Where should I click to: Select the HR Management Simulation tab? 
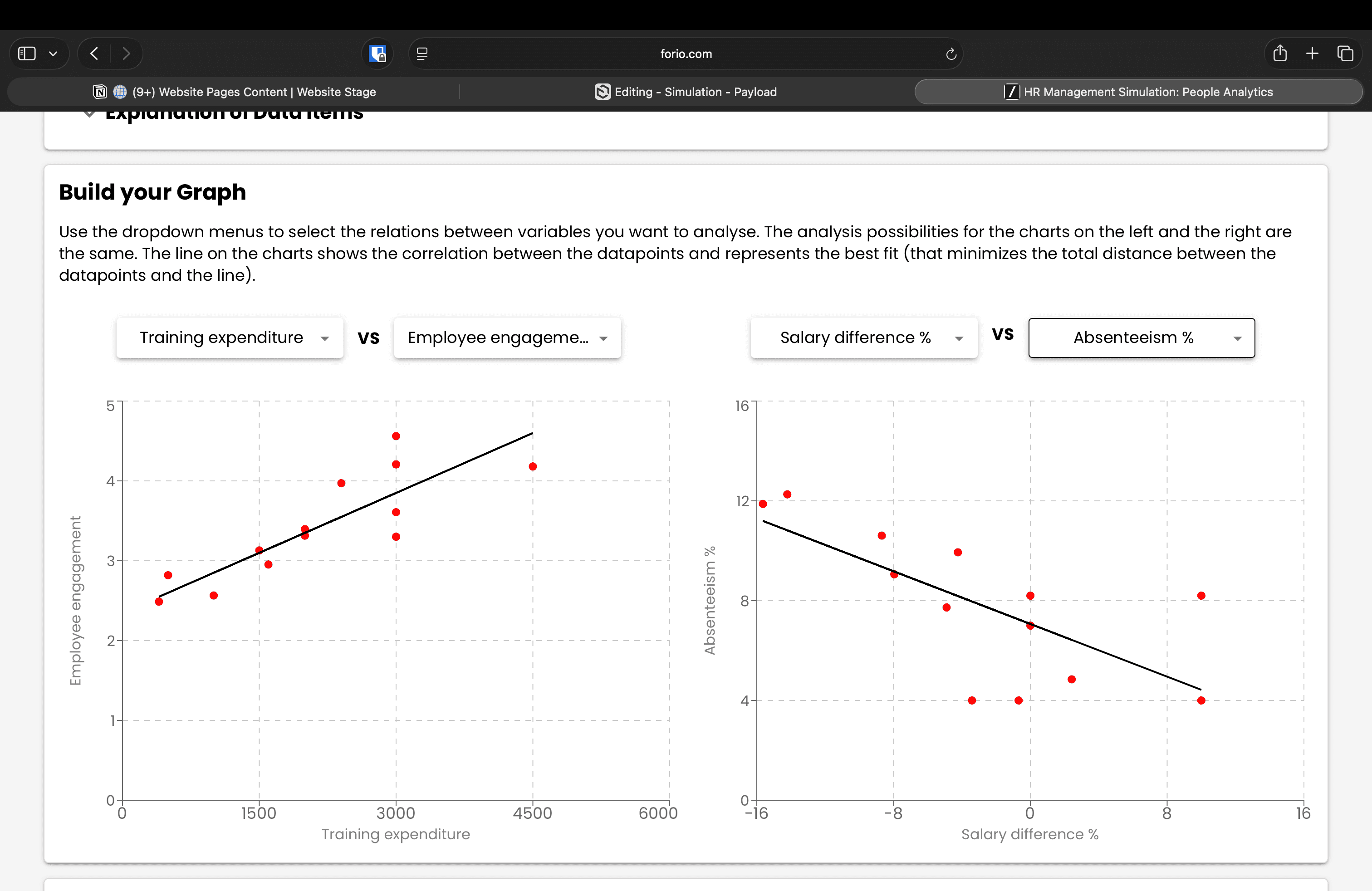click(x=1138, y=92)
